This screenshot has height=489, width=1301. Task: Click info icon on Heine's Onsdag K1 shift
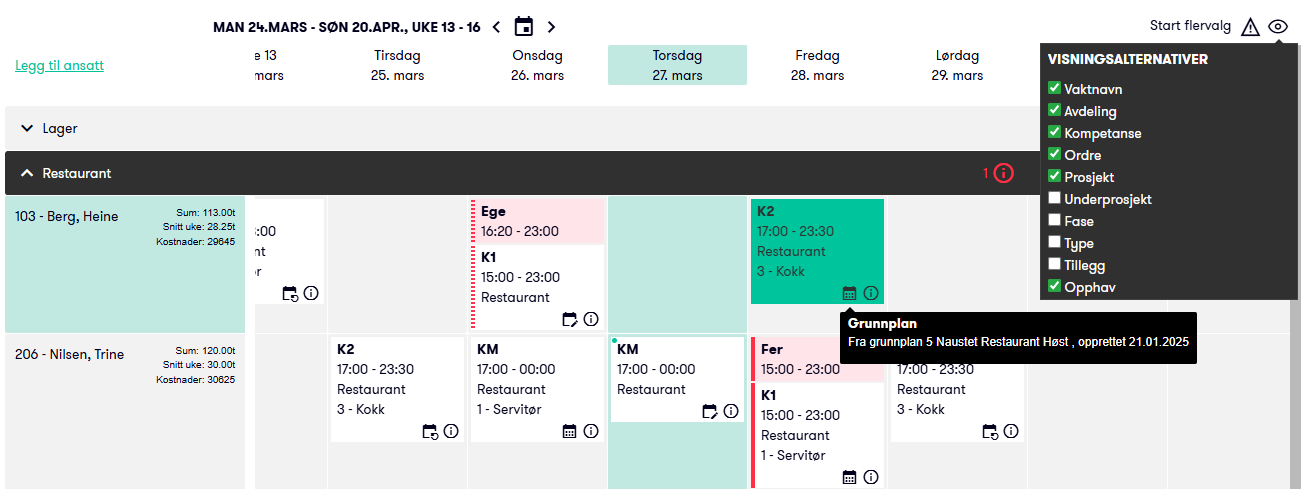click(x=591, y=319)
